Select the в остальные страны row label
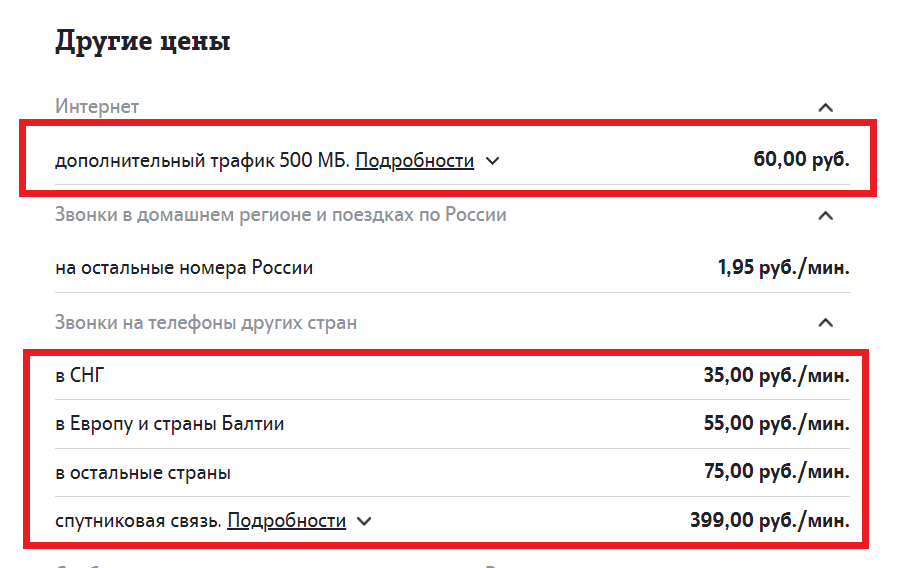 tap(142, 472)
